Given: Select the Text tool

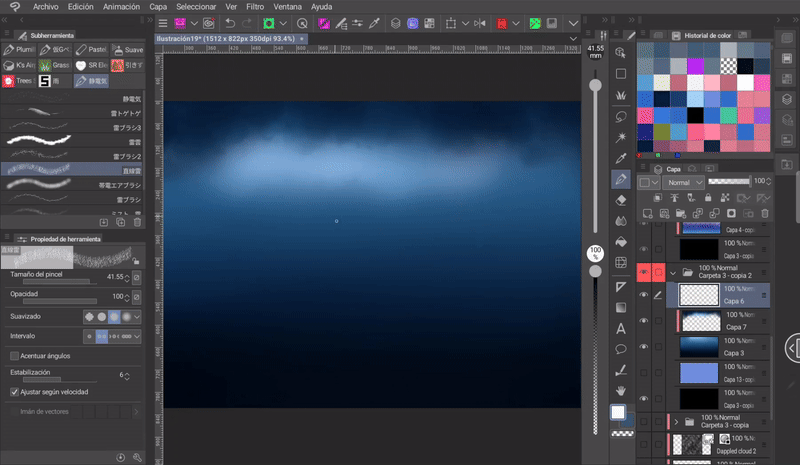Looking at the screenshot, I should 621,329.
